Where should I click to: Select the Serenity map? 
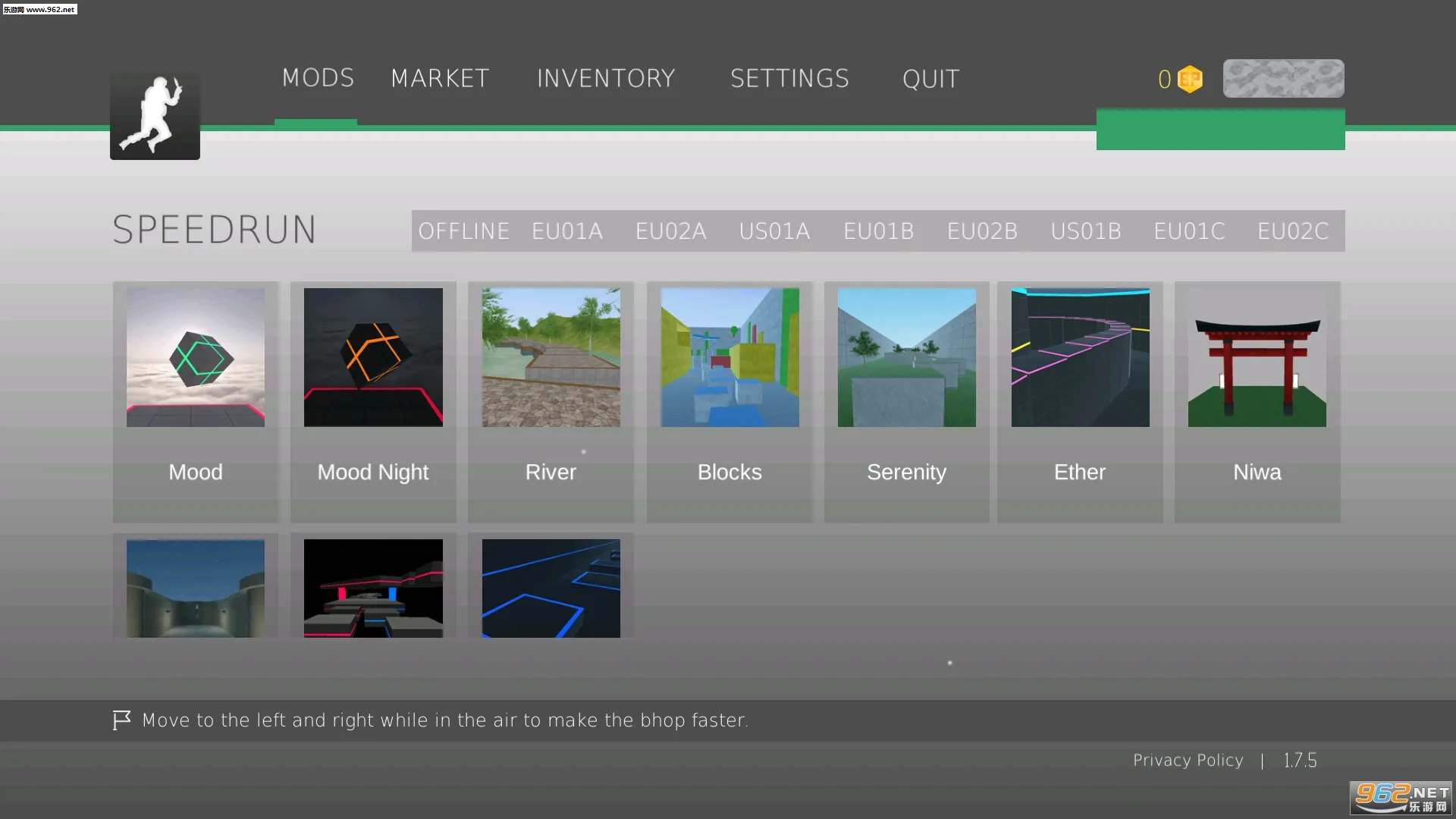906,357
